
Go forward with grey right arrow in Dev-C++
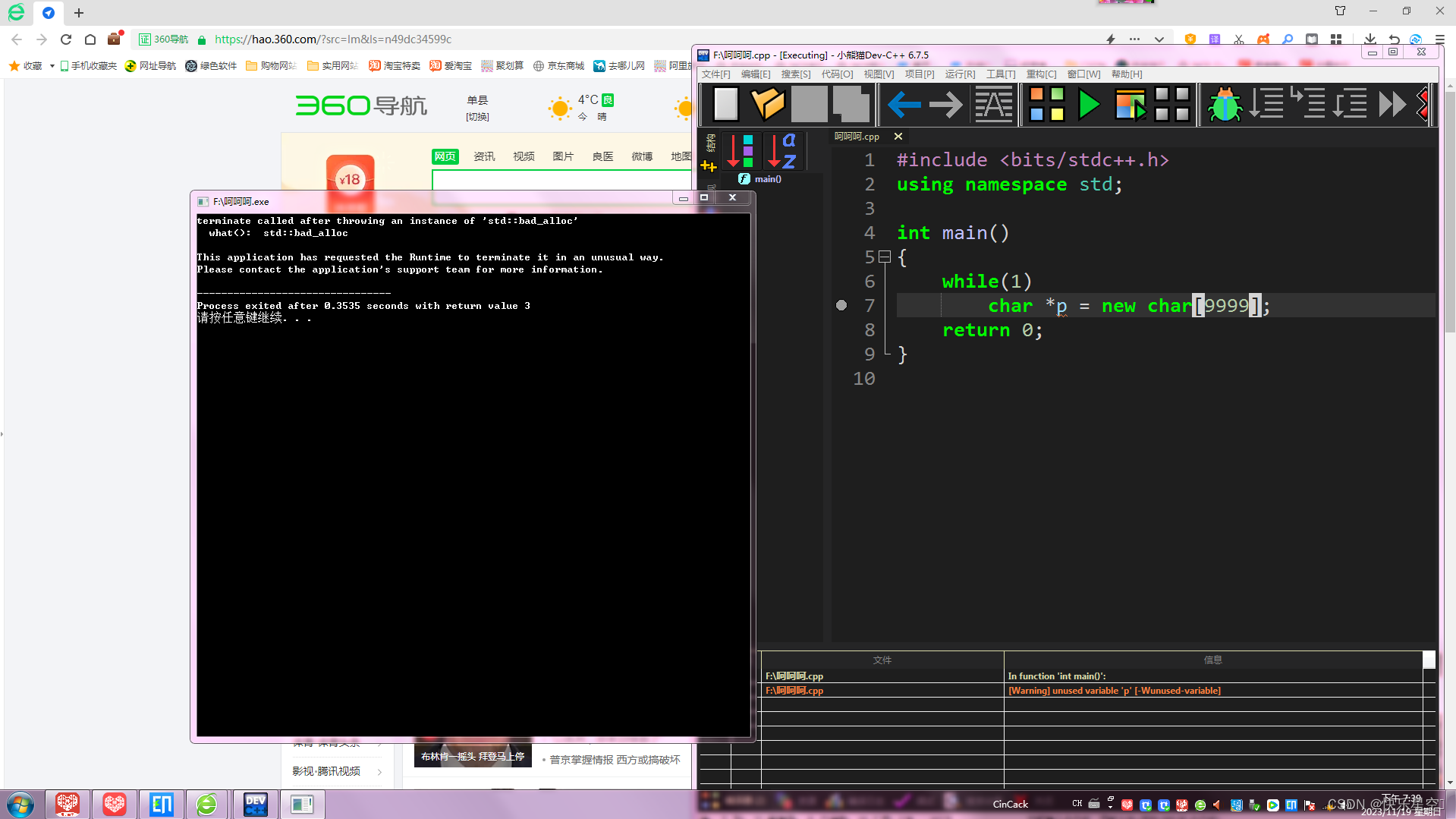(945, 104)
